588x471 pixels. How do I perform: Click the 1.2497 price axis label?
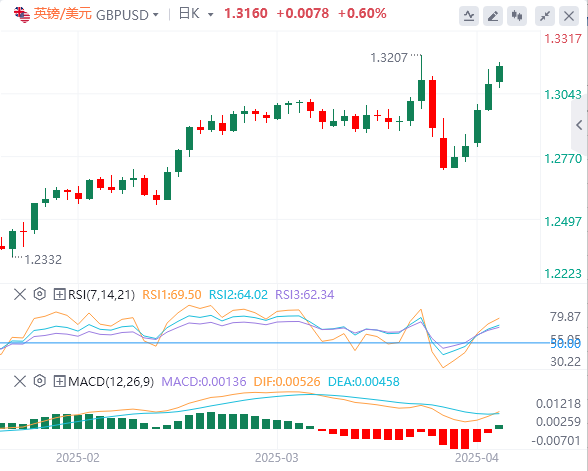563,222
